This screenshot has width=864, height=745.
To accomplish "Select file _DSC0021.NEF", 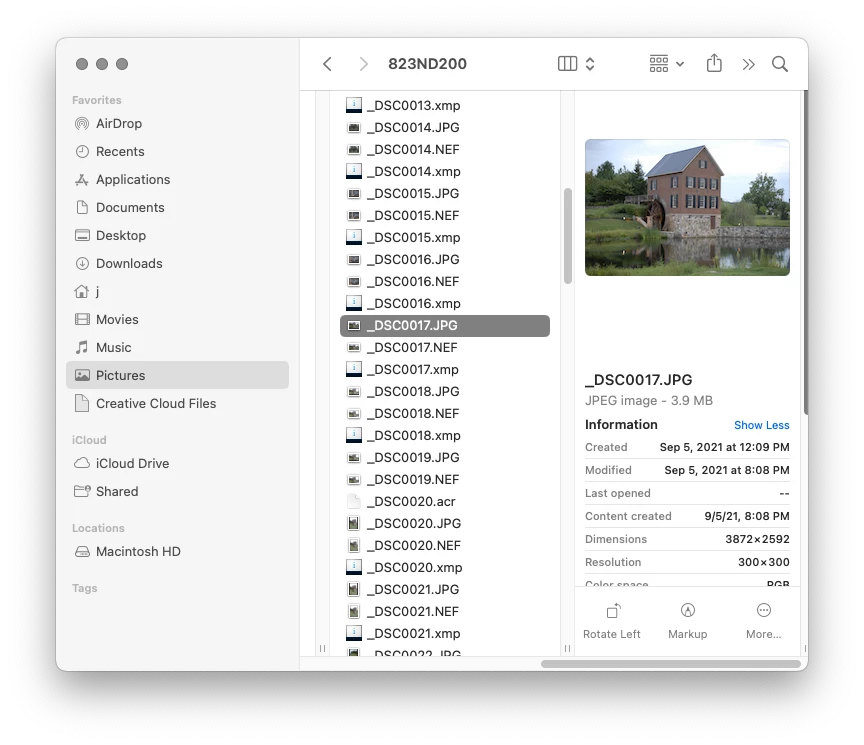I will click(x=445, y=612).
